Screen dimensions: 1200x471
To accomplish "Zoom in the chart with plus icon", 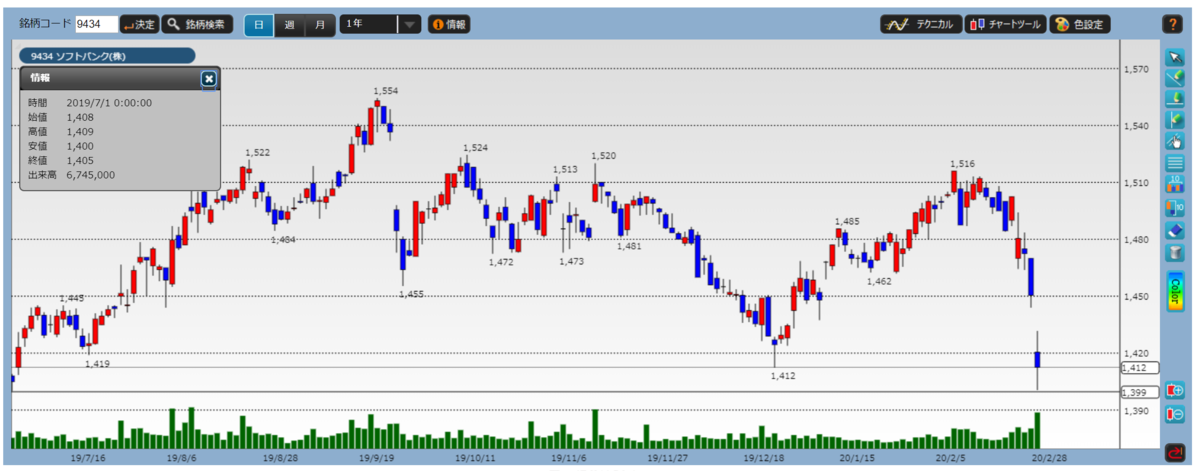I will tap(1174, 391).
